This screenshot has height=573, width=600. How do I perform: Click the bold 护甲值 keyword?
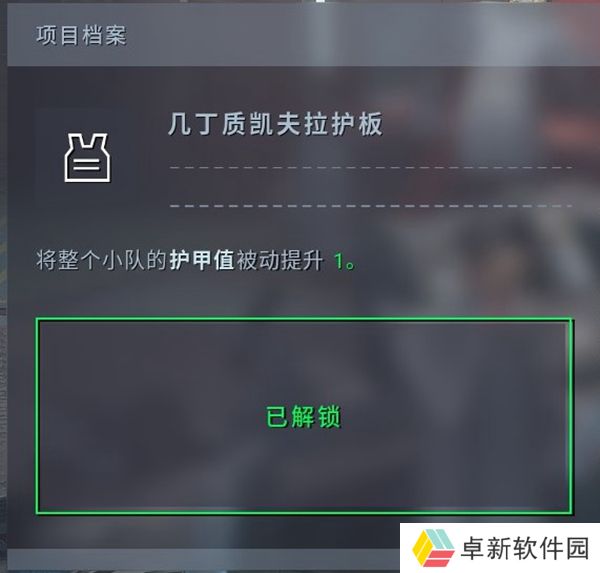(202, 261)
